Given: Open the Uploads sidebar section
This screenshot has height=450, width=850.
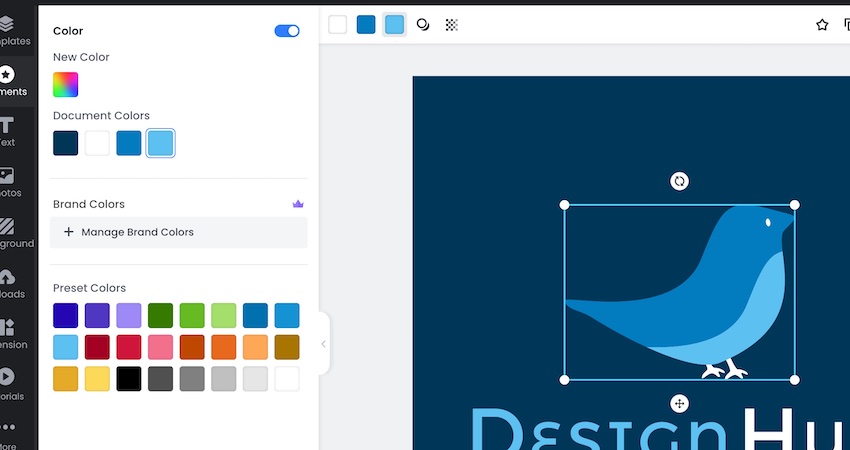Looking at the screenshot, I should pyautogui.click(x=11, y=284).
